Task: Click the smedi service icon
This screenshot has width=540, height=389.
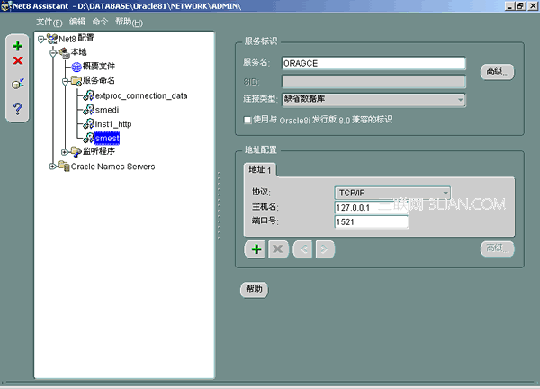Action: (x=89, y=109)
